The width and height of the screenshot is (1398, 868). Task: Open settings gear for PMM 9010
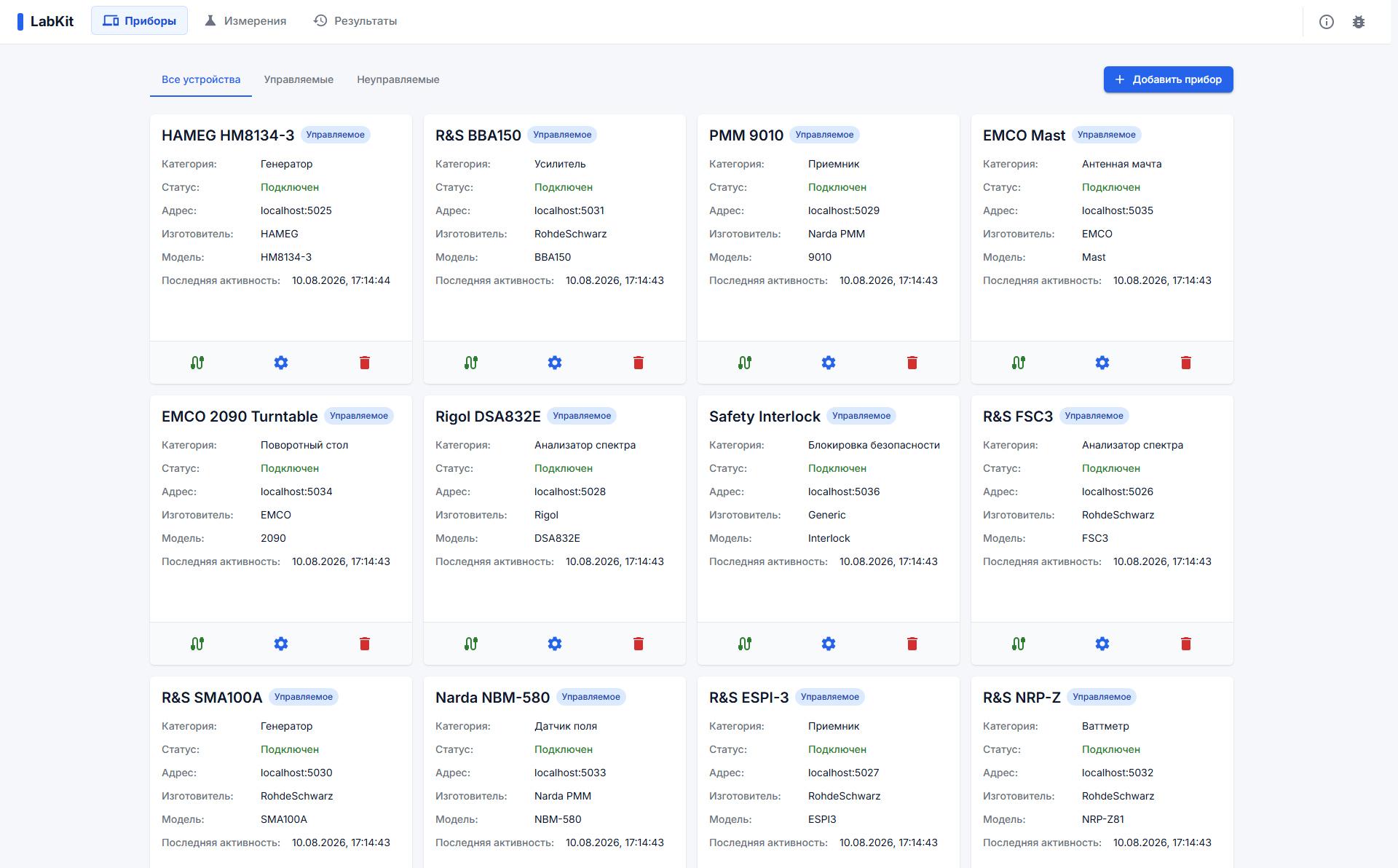[829, 363]
